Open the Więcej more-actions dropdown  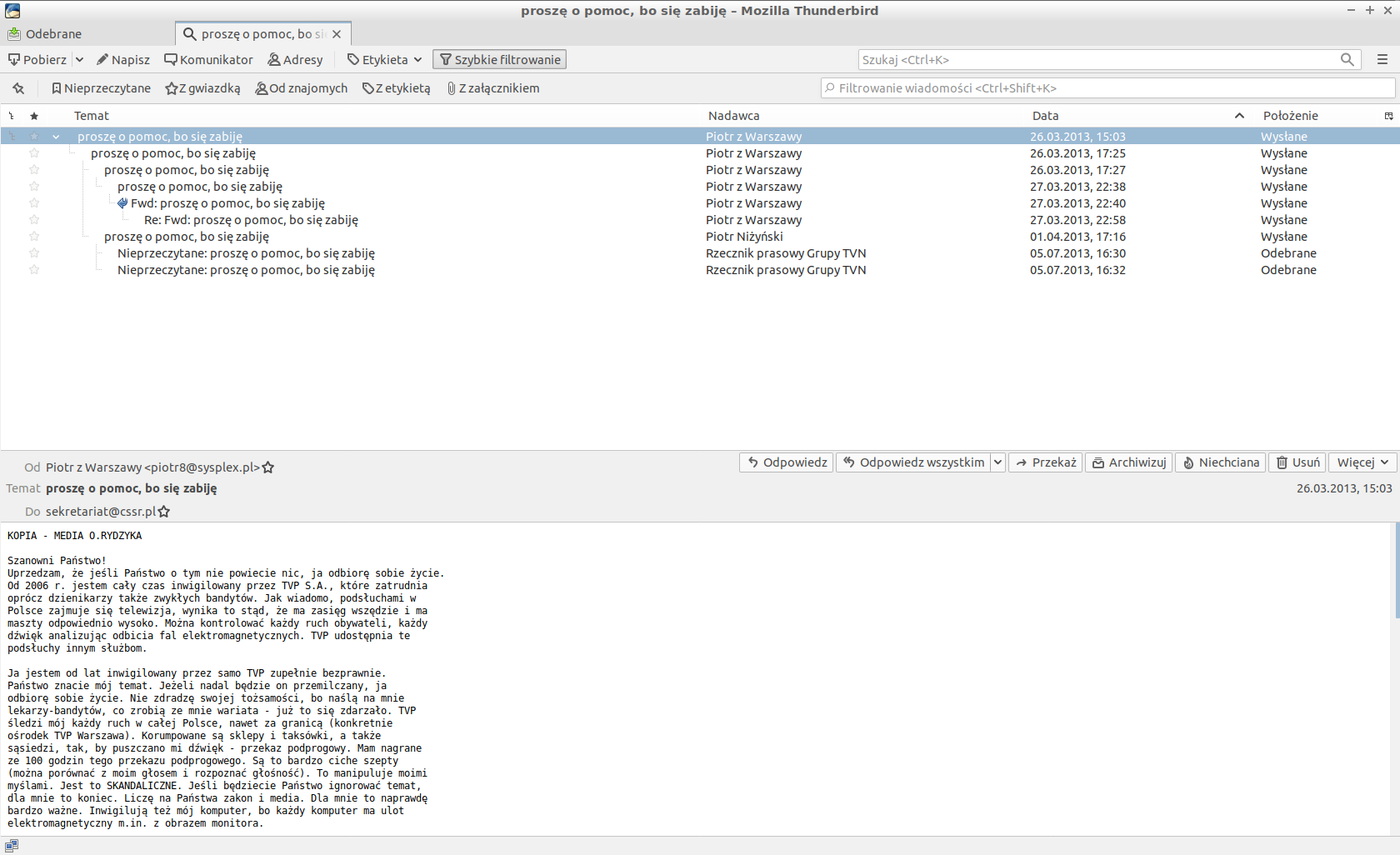click(x=1362, y=462)
